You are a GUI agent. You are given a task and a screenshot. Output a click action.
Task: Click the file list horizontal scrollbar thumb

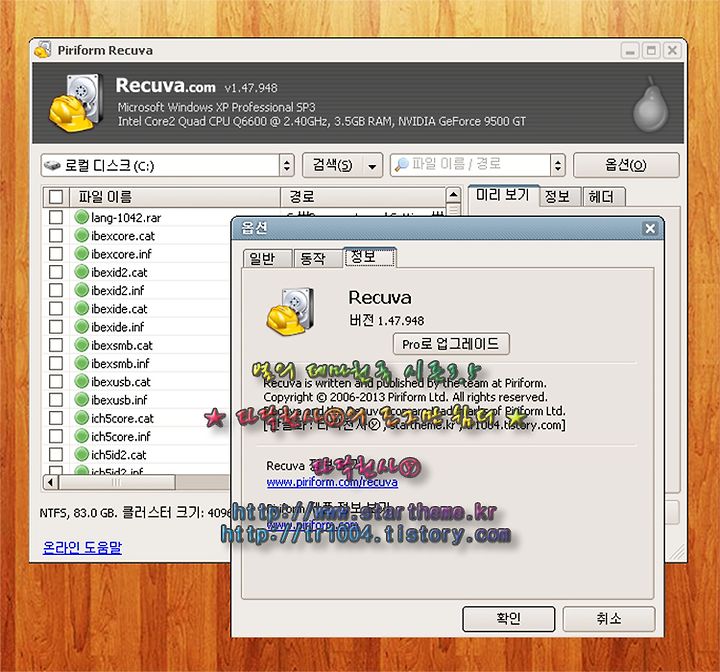pyautogui.click(x=117, y=482)
